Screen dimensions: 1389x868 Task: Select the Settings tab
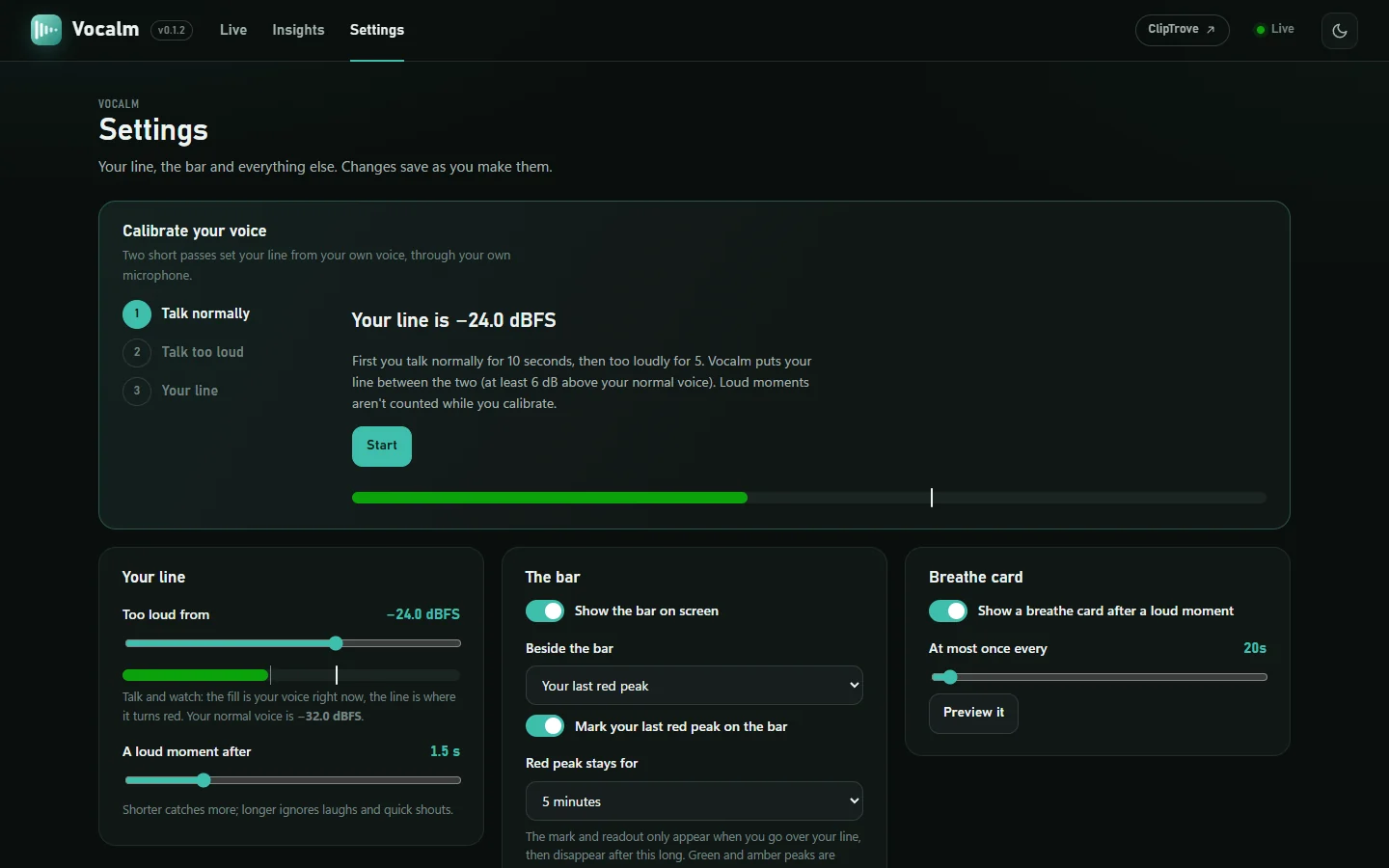(x=377, y=30)
